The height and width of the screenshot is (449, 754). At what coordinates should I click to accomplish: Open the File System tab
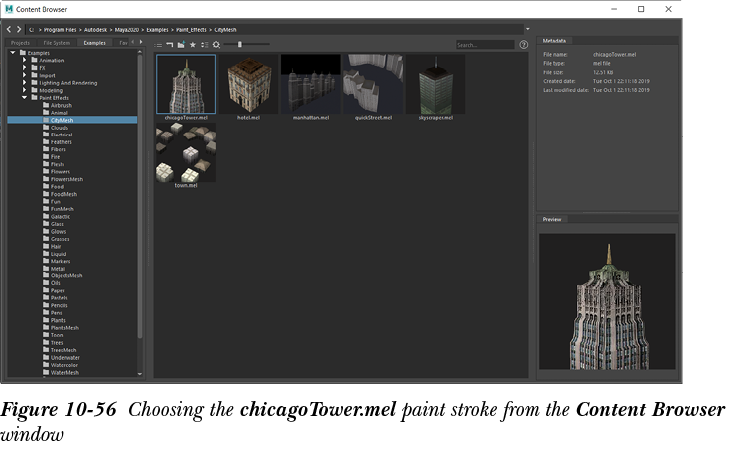coord(56,43)
